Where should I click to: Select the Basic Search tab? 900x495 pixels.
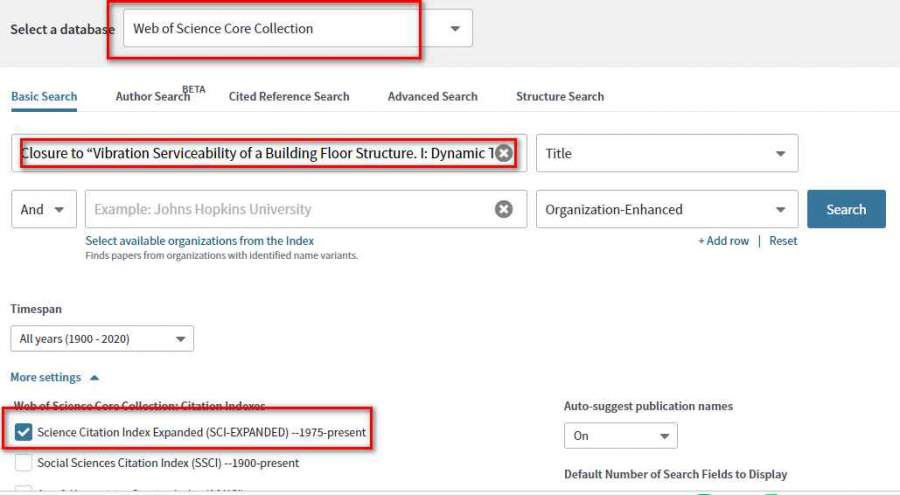pos(44,96)
